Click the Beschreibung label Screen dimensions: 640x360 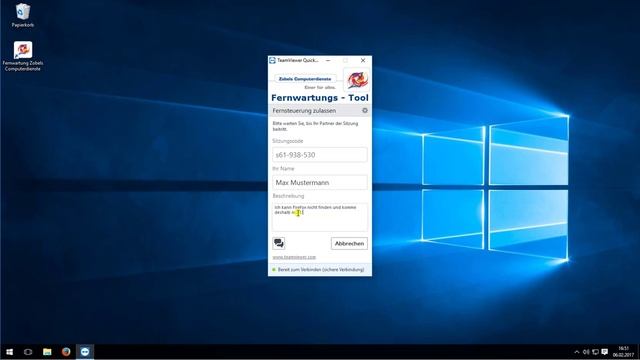288,196
